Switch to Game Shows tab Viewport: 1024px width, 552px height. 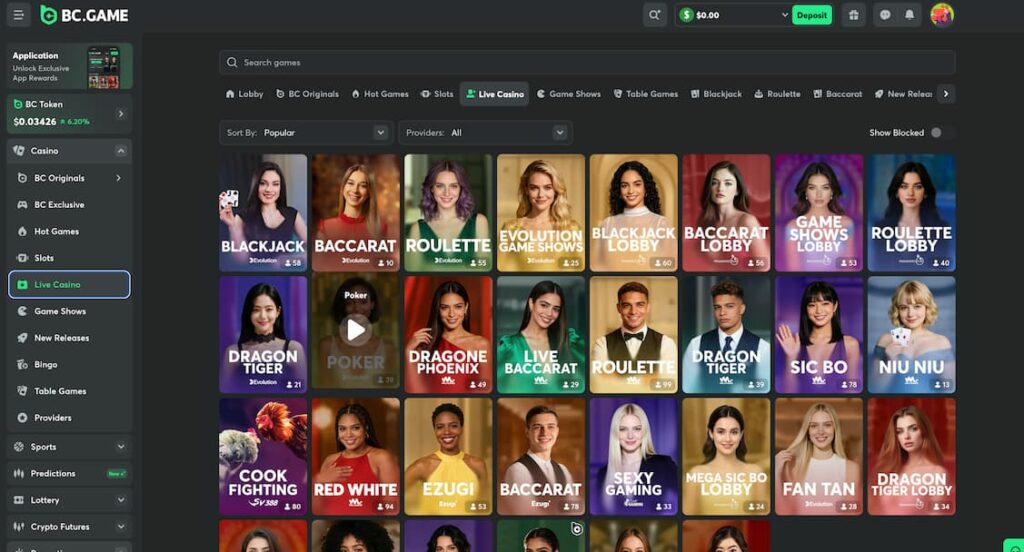point(568,94)
